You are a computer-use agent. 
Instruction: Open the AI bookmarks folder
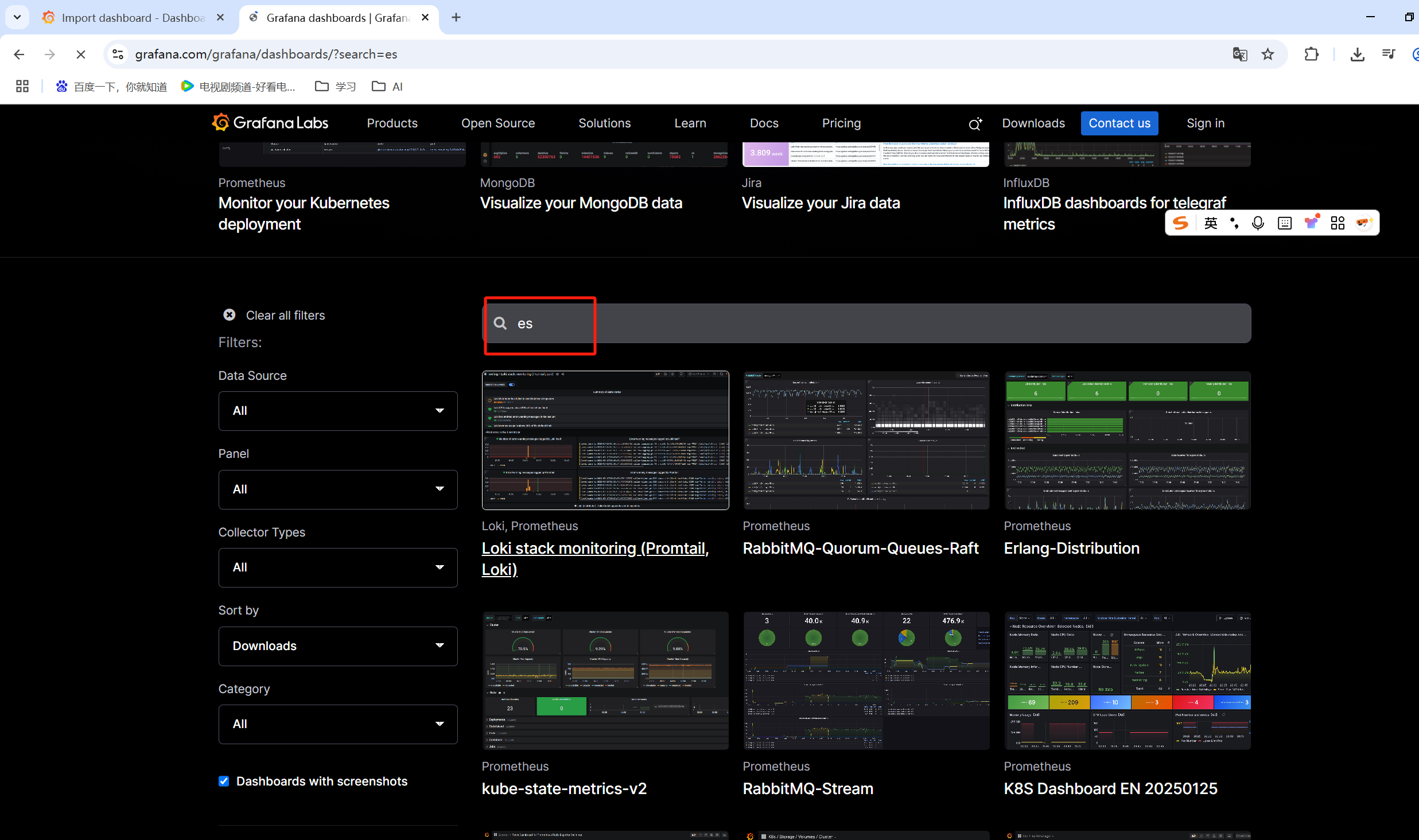(387, 86)
